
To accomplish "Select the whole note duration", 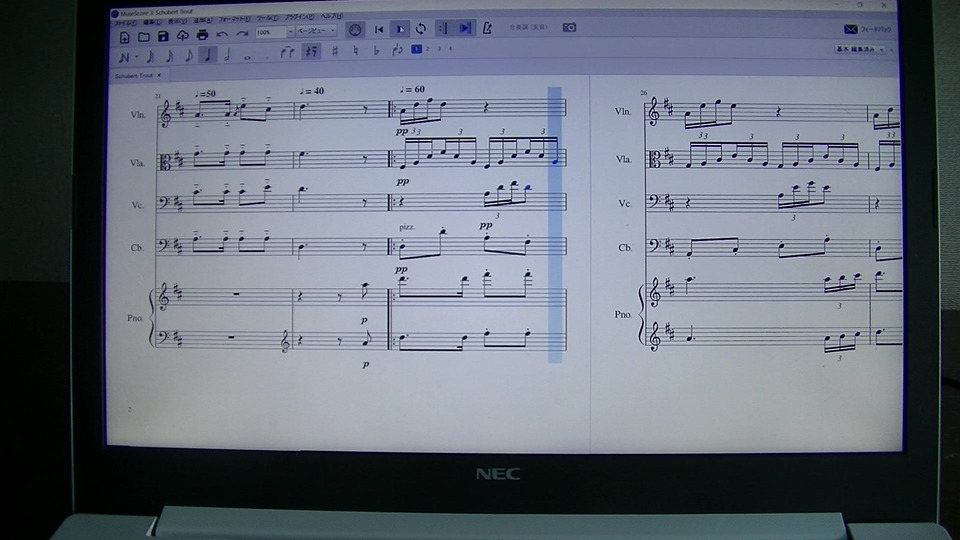I will click(247, 57).
